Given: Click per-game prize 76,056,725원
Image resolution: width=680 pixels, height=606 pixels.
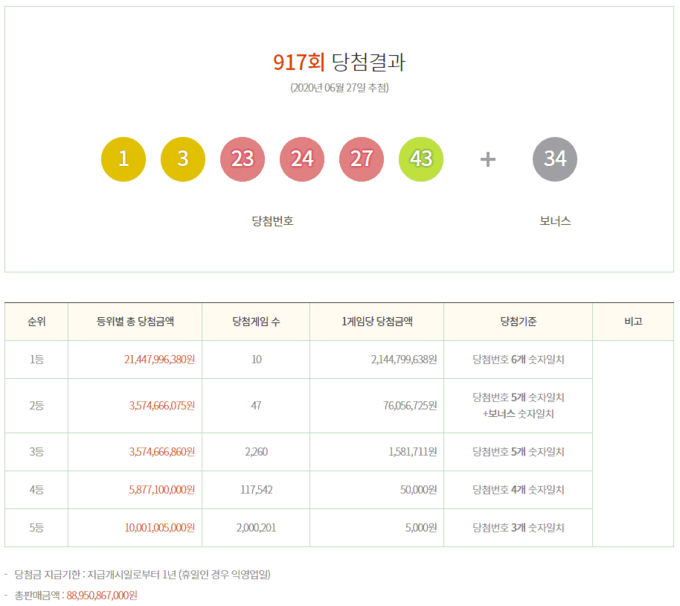Looking at the screenshot, I should [410, 406].
